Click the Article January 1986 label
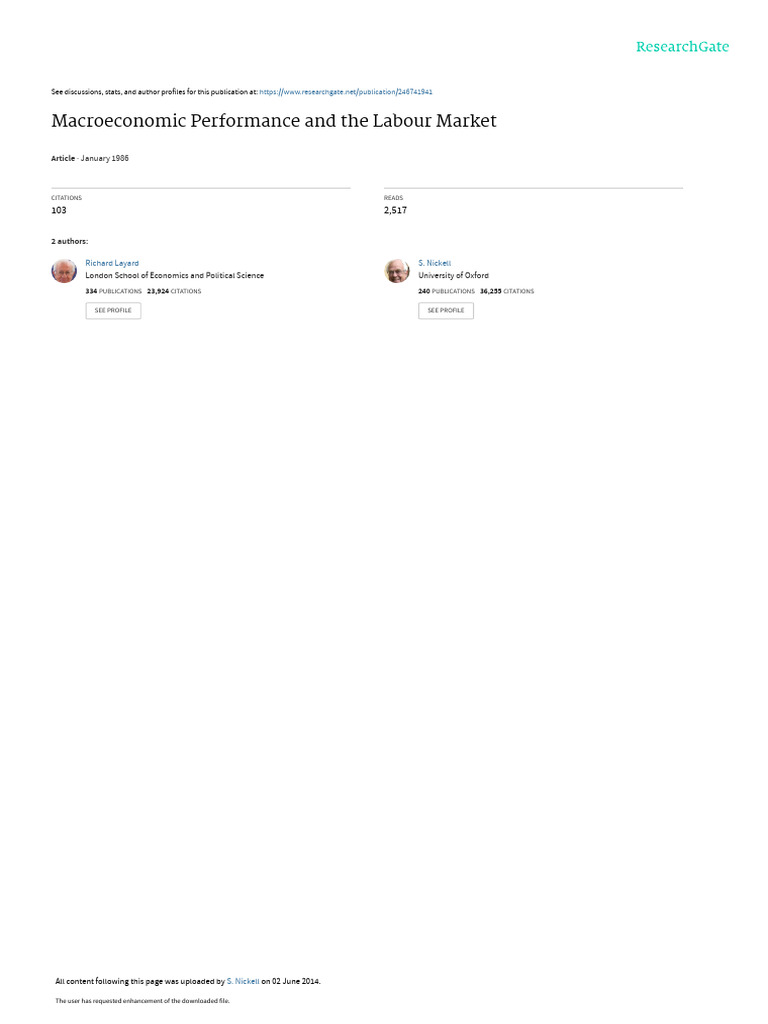 click(x=90, y=158)
